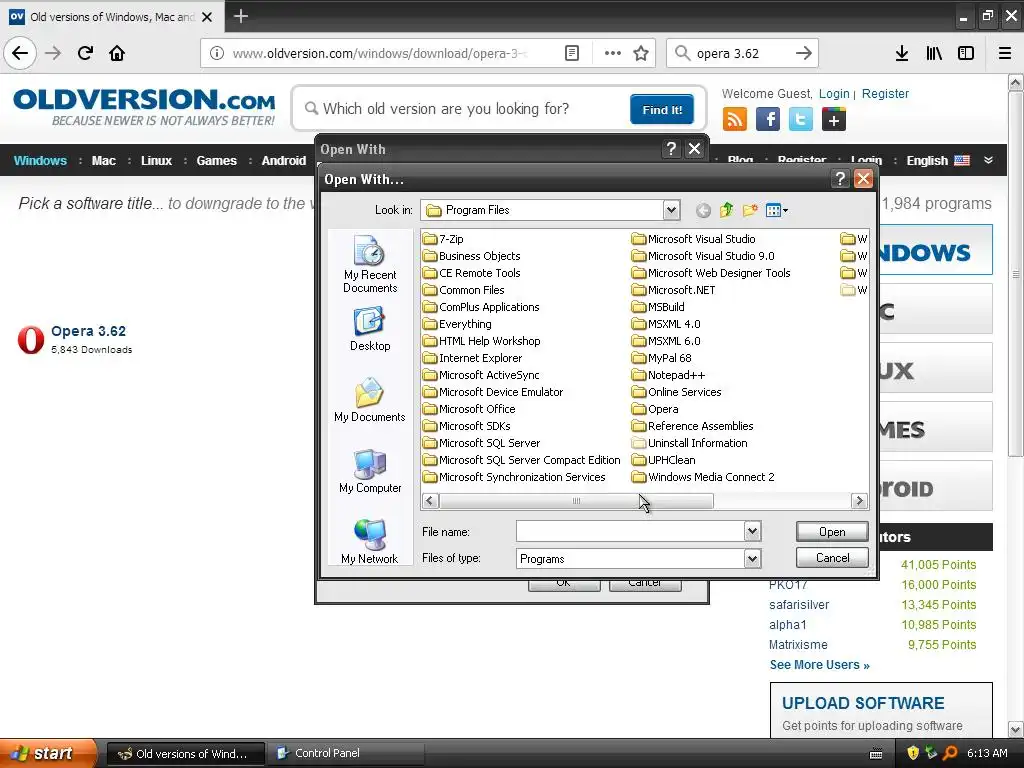Select the Internet Explorer folder

pos(473,358)
